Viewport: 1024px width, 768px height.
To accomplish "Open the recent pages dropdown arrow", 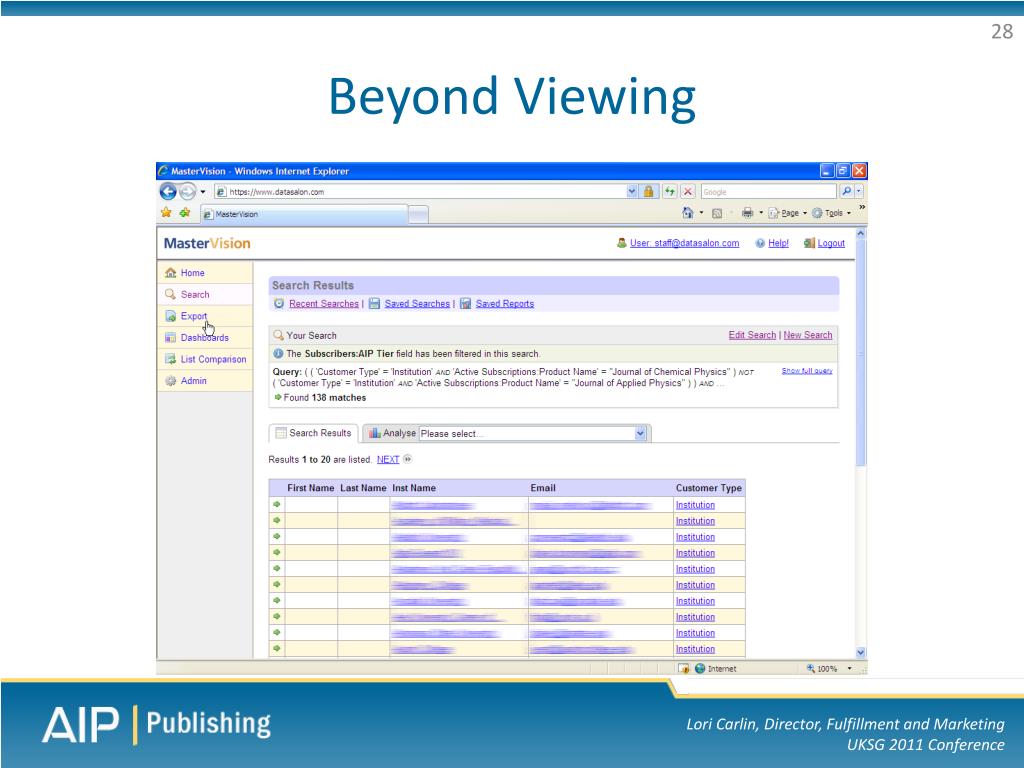I will (202, 192).
